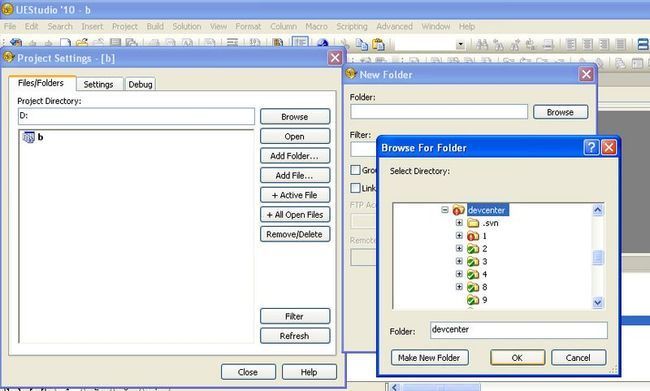Click the + All Open Files button

pyautogui.click(x=295, y=214)
